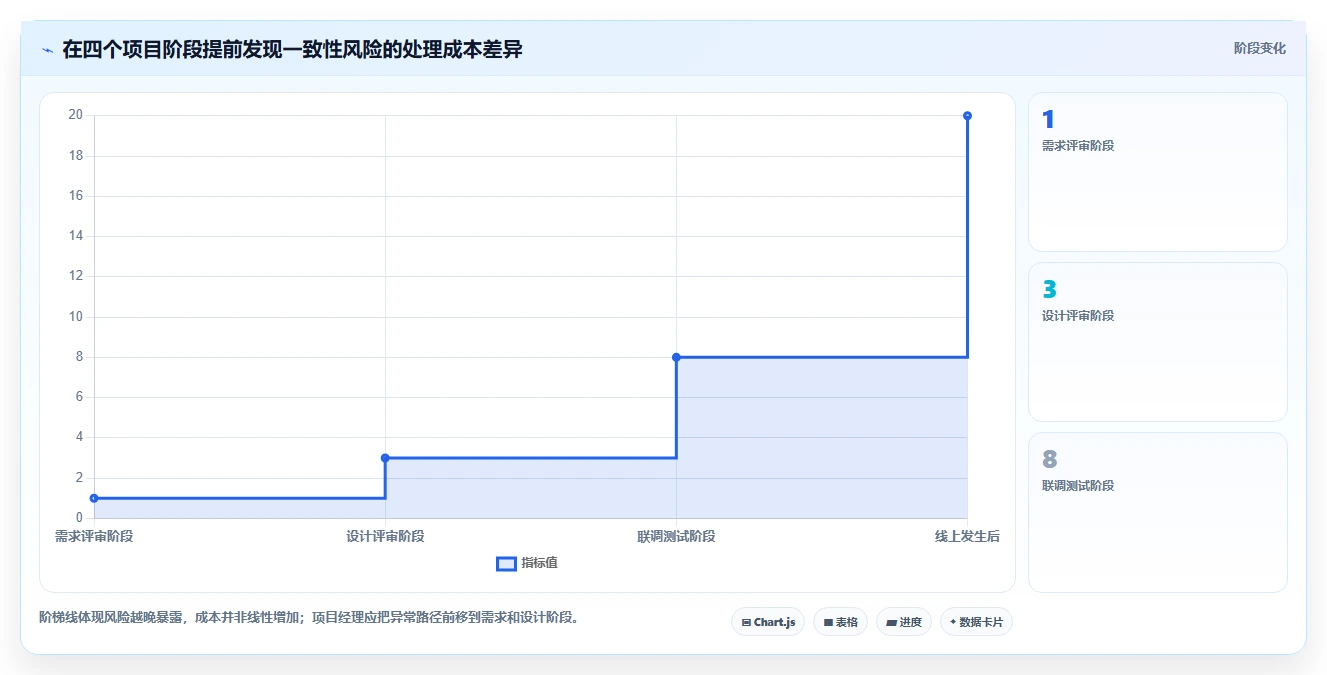This screenshot has height=675, width=1327.
Task: Toggle the 指标值 legend box
Action: pos(506,563)
